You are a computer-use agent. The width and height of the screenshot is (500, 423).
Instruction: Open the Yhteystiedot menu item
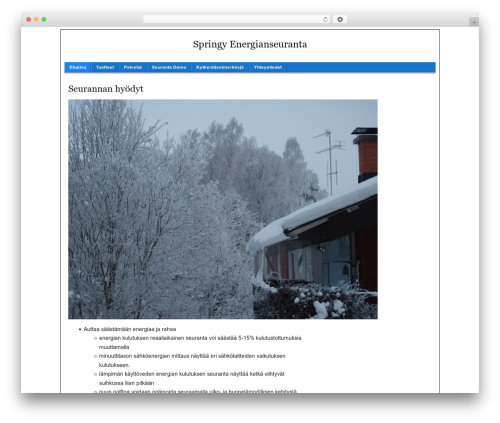click(268, 67)
